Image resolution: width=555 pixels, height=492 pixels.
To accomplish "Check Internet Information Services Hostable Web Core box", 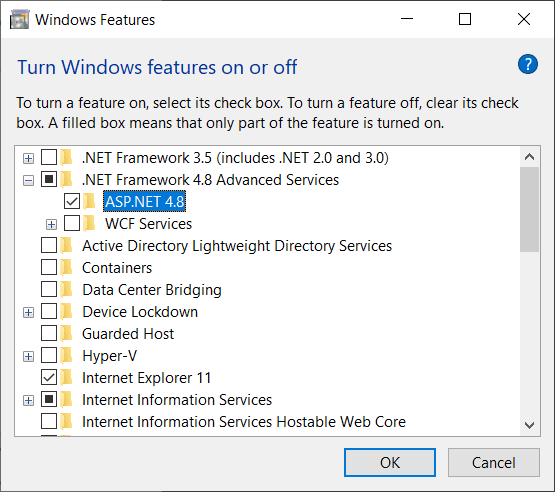I will [x=49, y=422].
